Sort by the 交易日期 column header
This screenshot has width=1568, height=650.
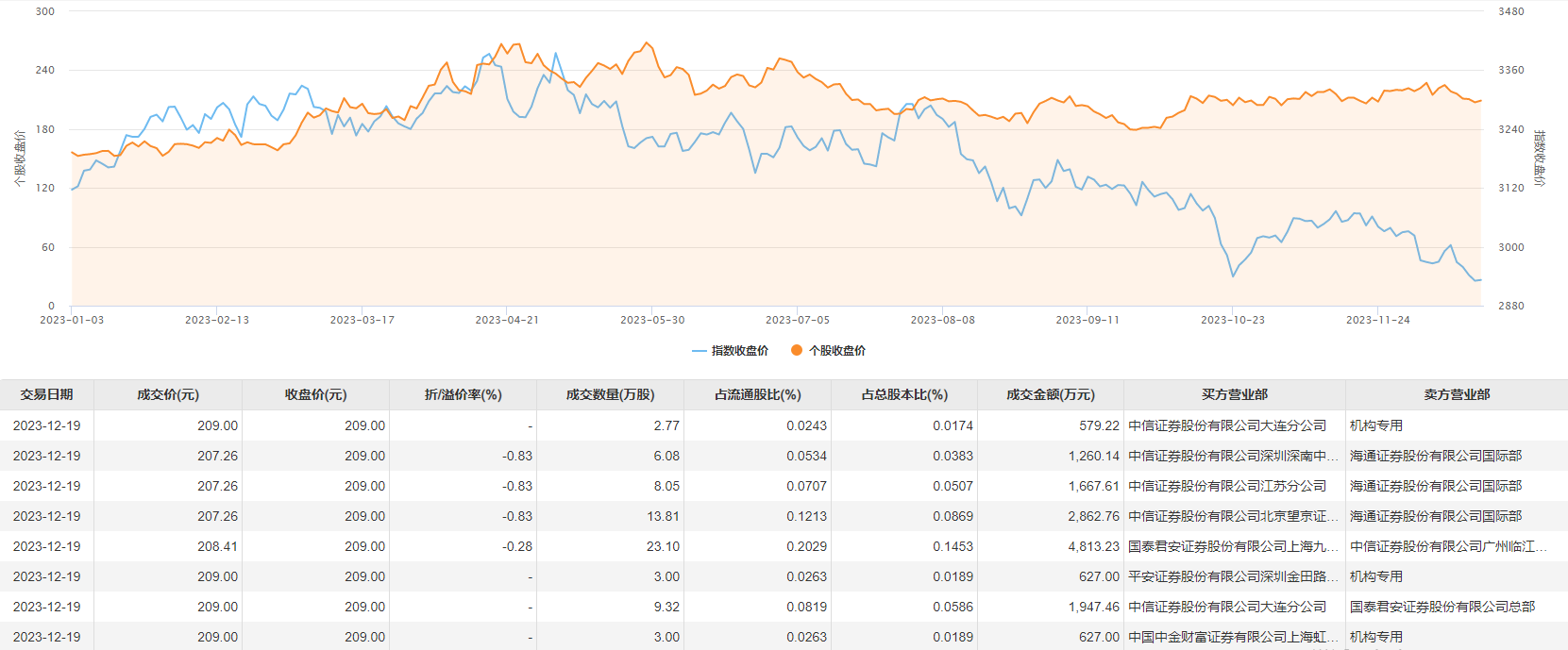coord(46,394)
